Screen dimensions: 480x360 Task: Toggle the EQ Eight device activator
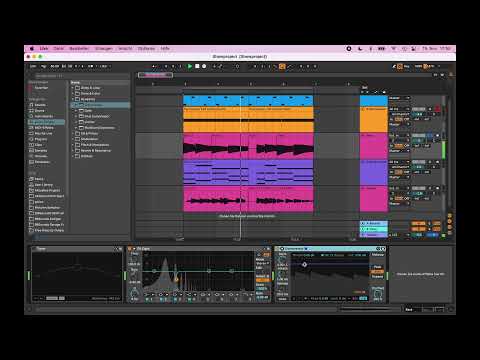130,249
